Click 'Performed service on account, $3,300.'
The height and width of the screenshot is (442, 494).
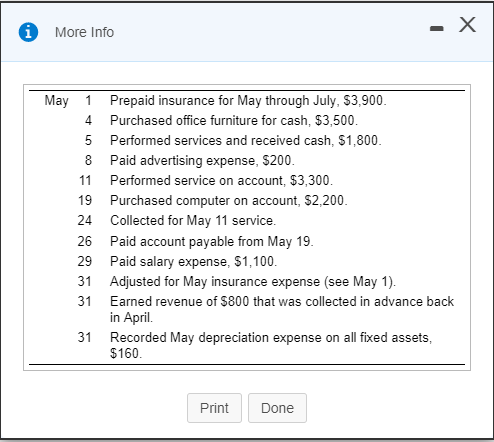tap(221, 180)
